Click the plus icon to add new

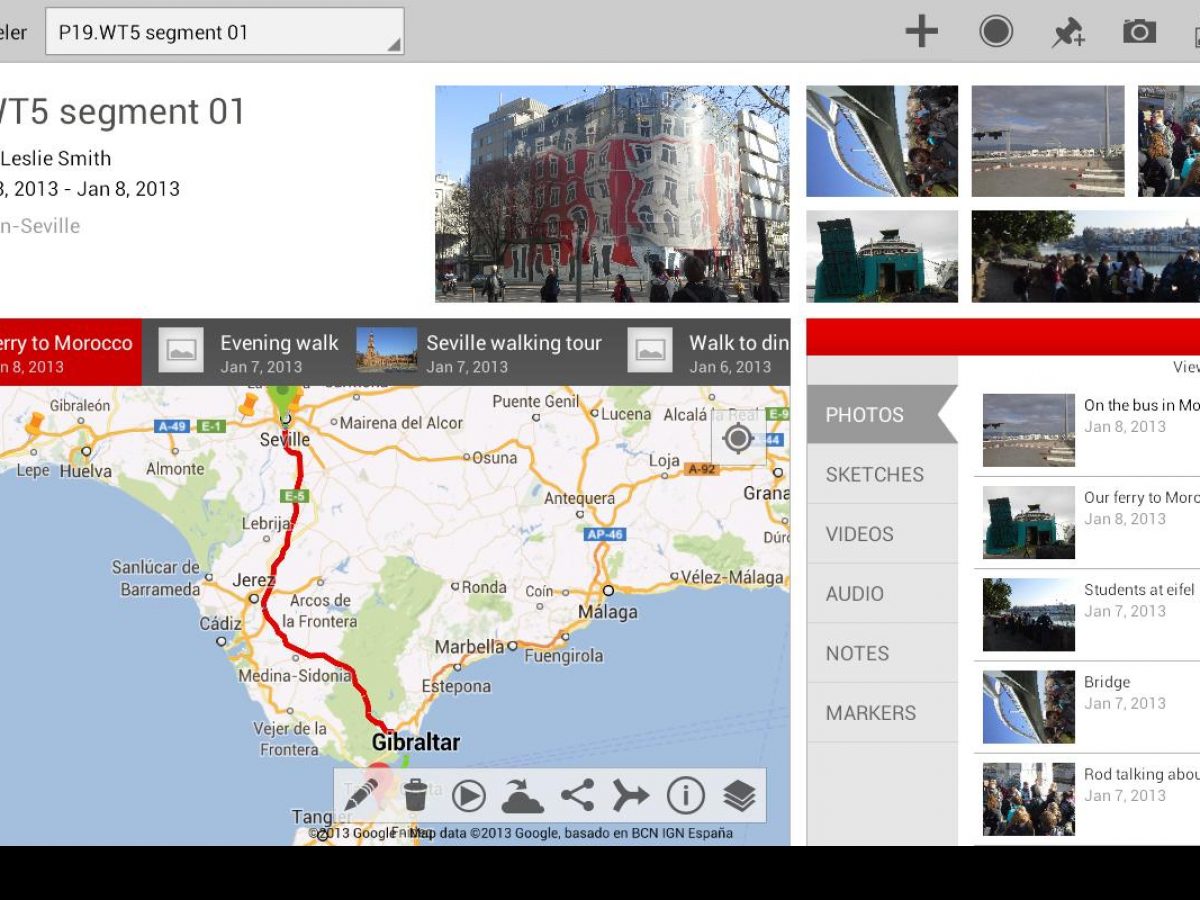[921, 32]
